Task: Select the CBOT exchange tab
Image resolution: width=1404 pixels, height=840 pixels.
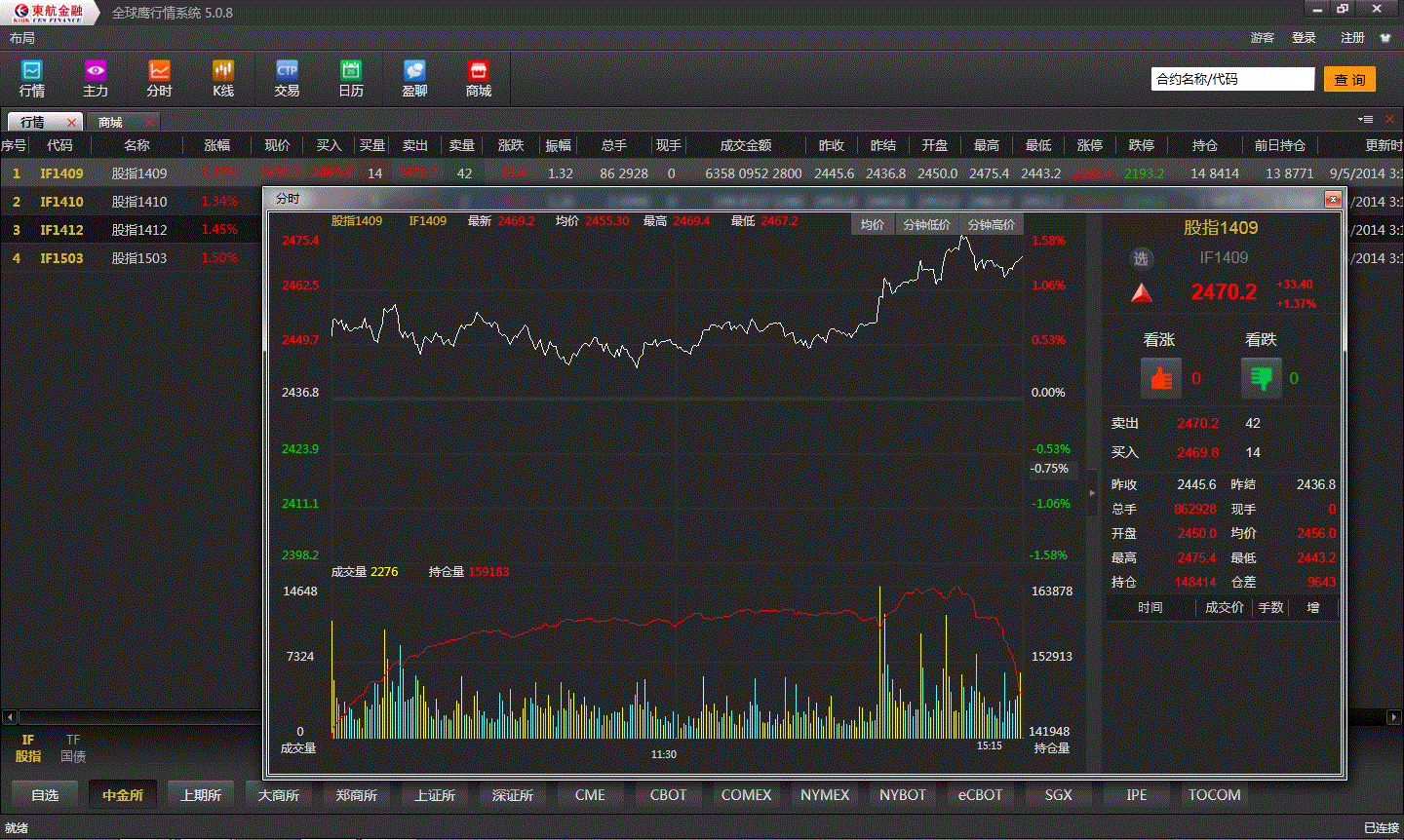Action: click(669, 795)
